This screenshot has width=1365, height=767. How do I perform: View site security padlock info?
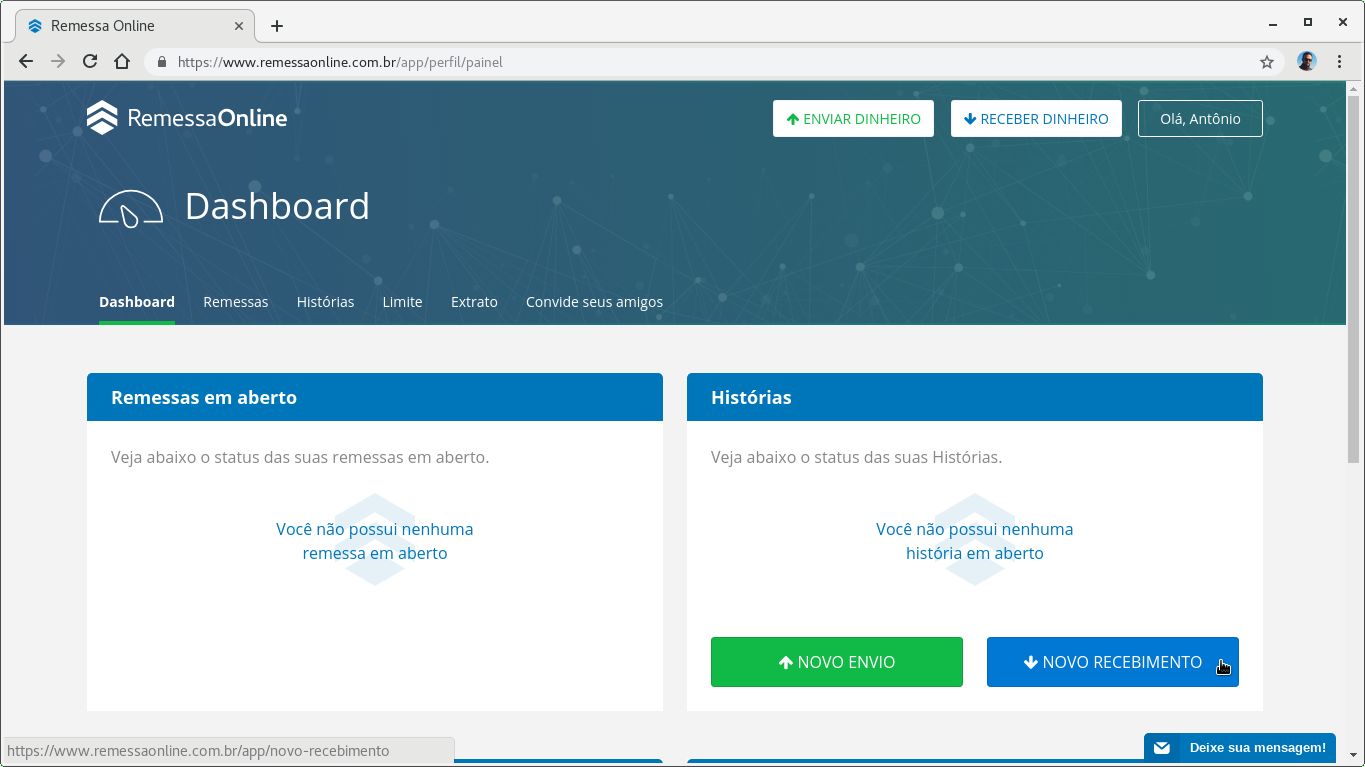point(162,62)
